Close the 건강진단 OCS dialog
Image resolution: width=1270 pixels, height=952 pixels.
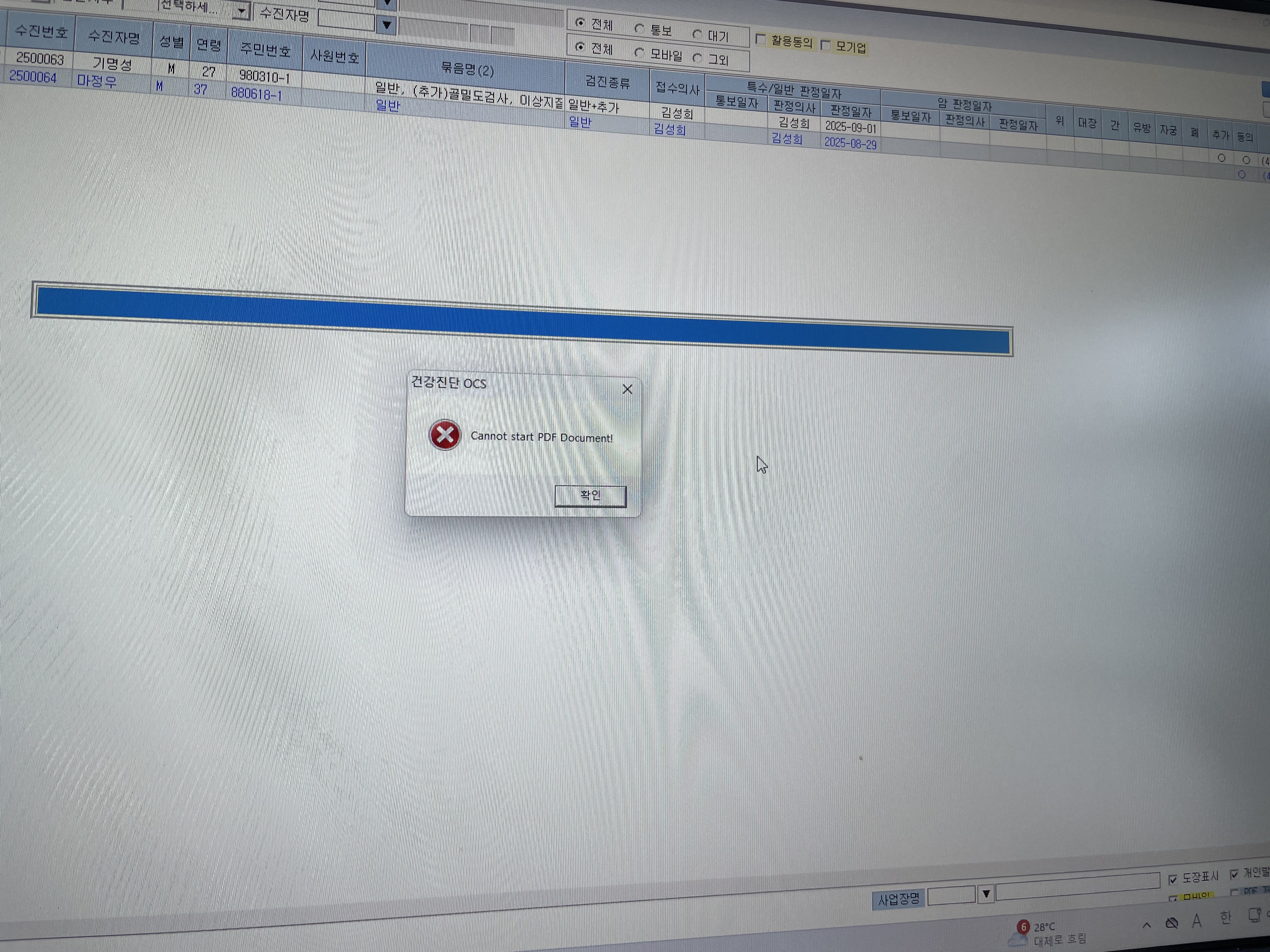627,390
